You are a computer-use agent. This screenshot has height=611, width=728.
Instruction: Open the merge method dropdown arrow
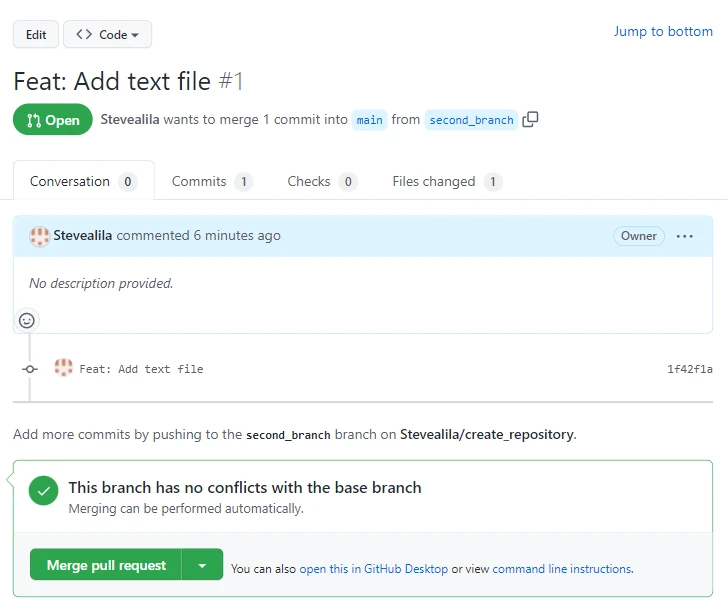pyautogui.click(x=202, y=565)
